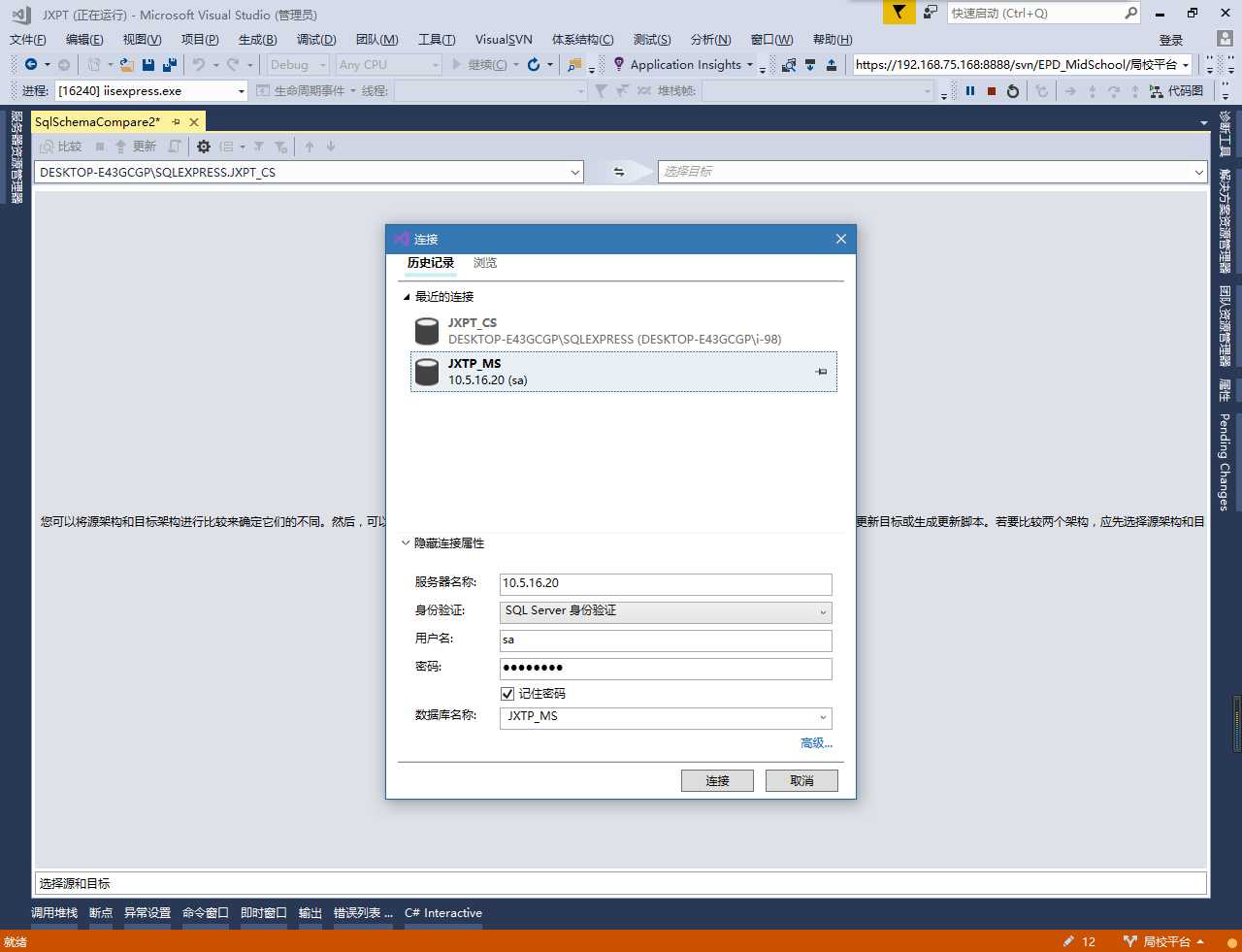Click the Application Insights lightbulb icon
The width and height of the screenshot is (1242, 952).
[618, 64]
